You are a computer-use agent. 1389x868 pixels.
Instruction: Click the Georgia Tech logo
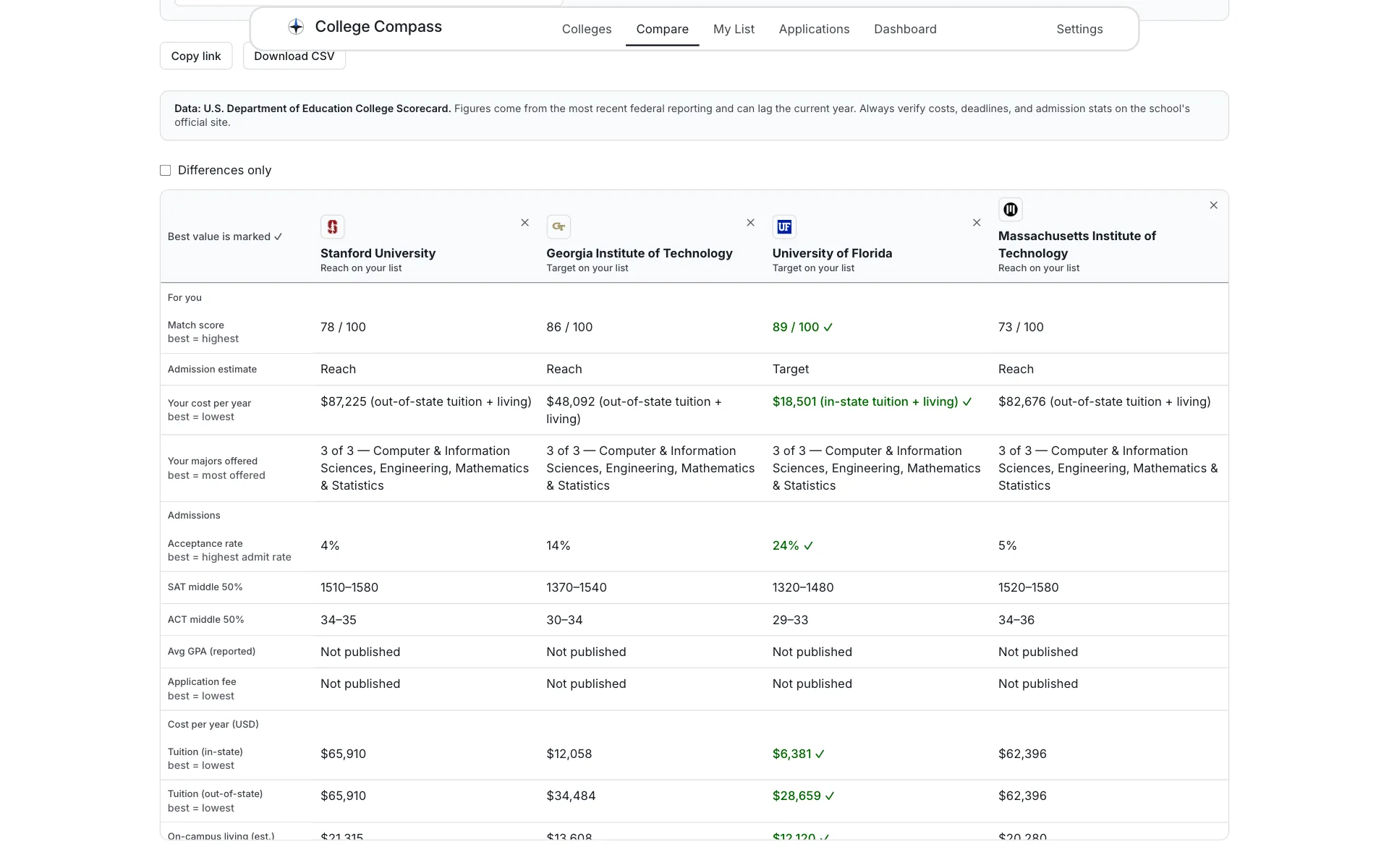558,227
